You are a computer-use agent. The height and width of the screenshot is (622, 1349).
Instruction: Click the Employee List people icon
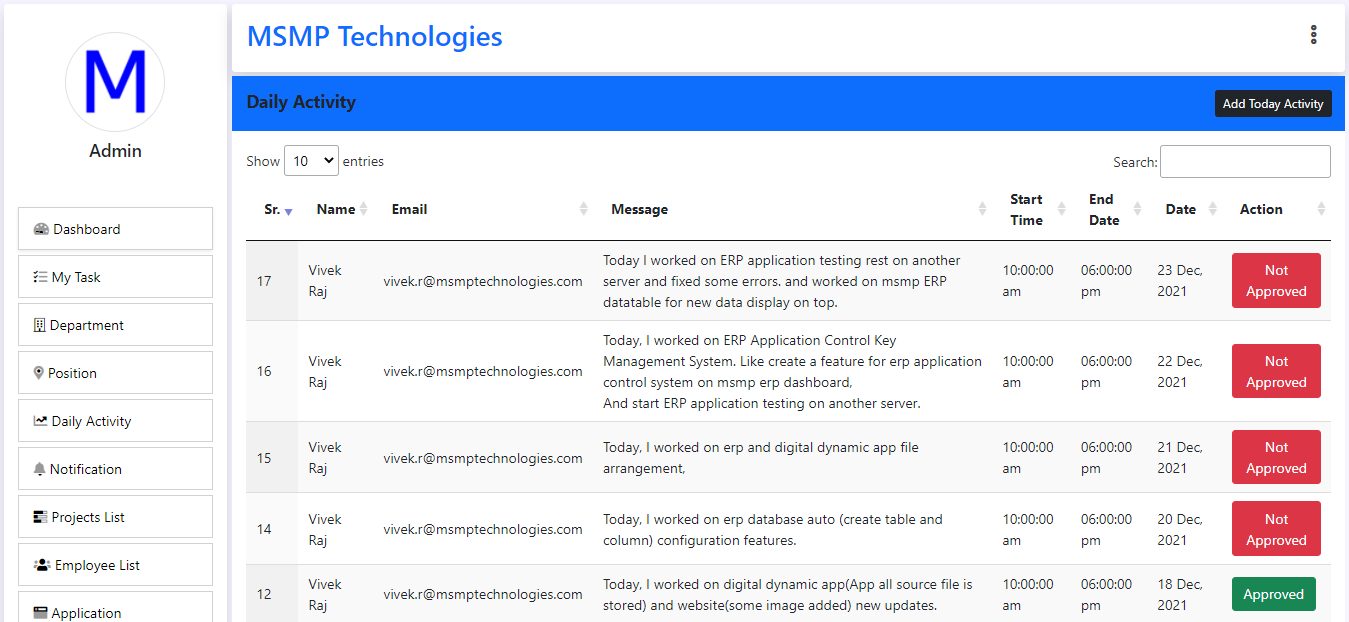(42, 565)
